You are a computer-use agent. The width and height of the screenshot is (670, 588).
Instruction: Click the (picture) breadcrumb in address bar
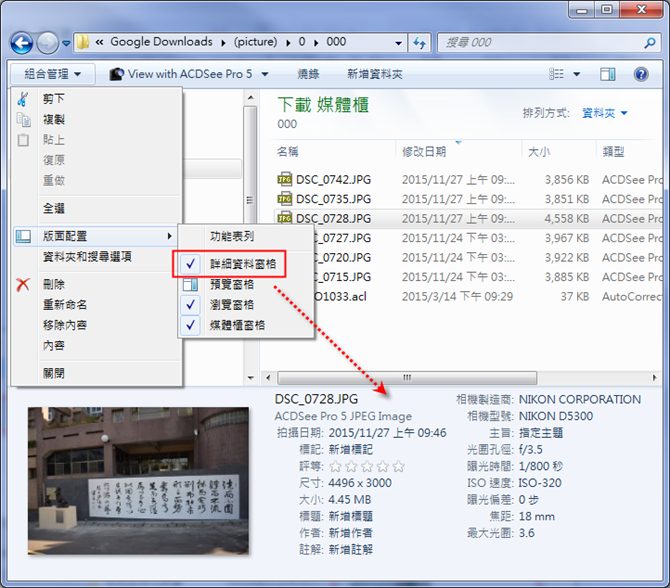pos(255,42)
